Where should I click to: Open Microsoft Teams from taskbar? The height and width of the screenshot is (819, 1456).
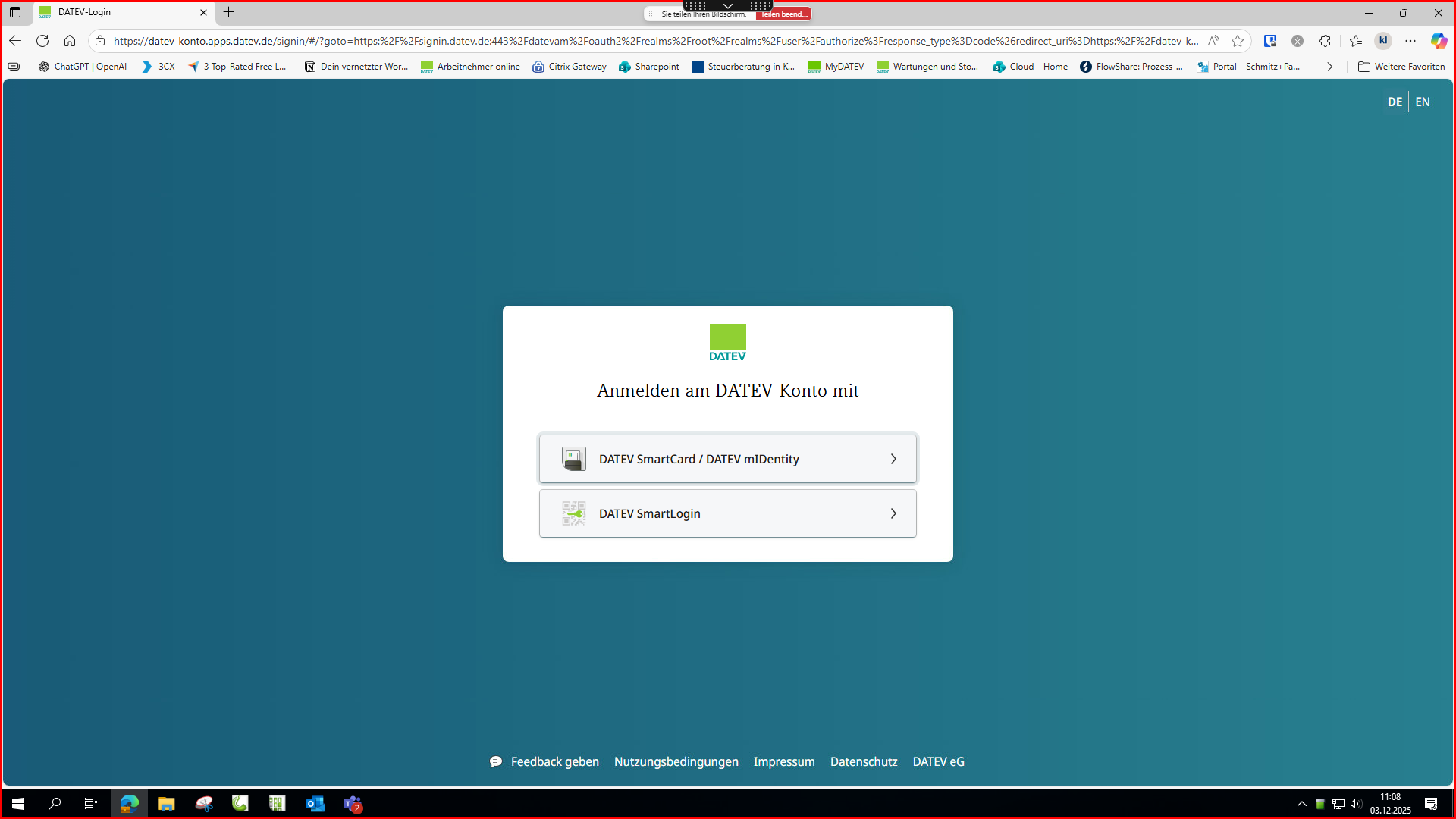pos(353,804)
